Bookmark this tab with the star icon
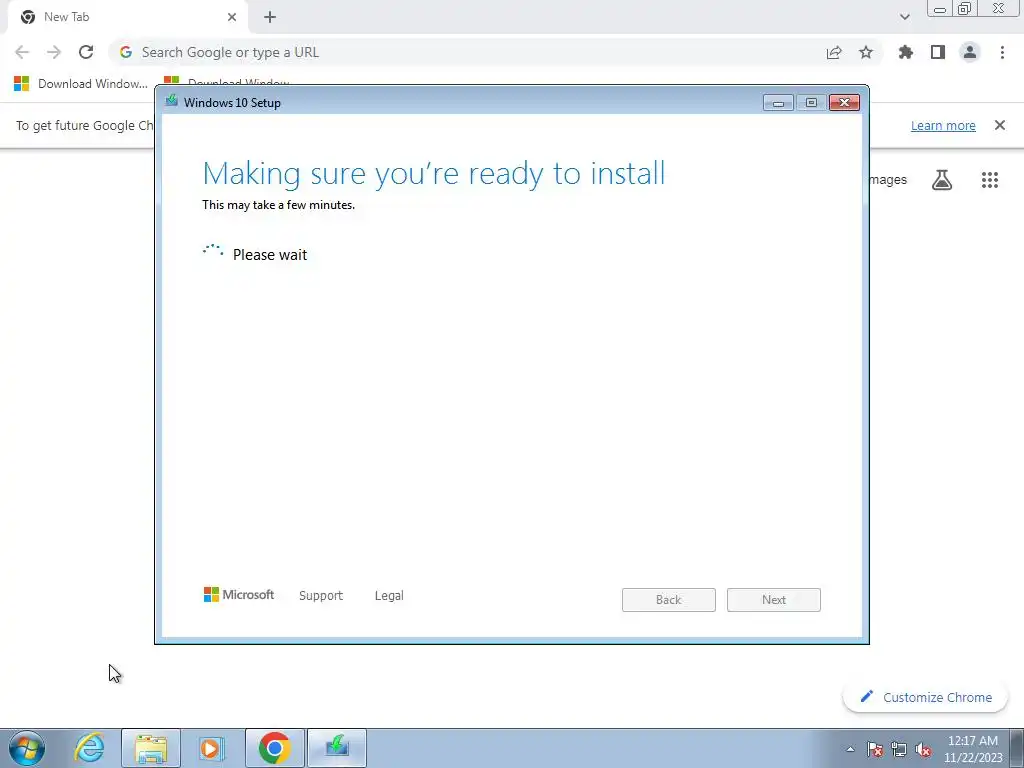 (x=866, y=52)
